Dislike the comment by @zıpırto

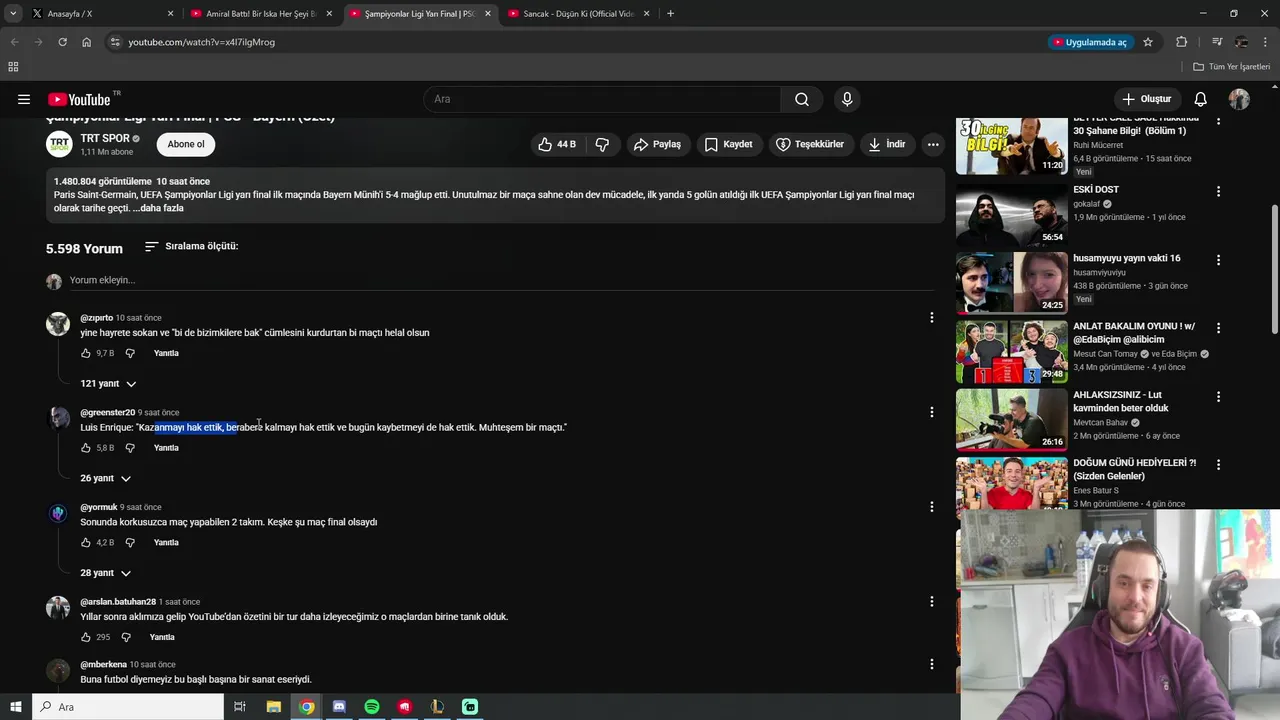click(130, 353)
